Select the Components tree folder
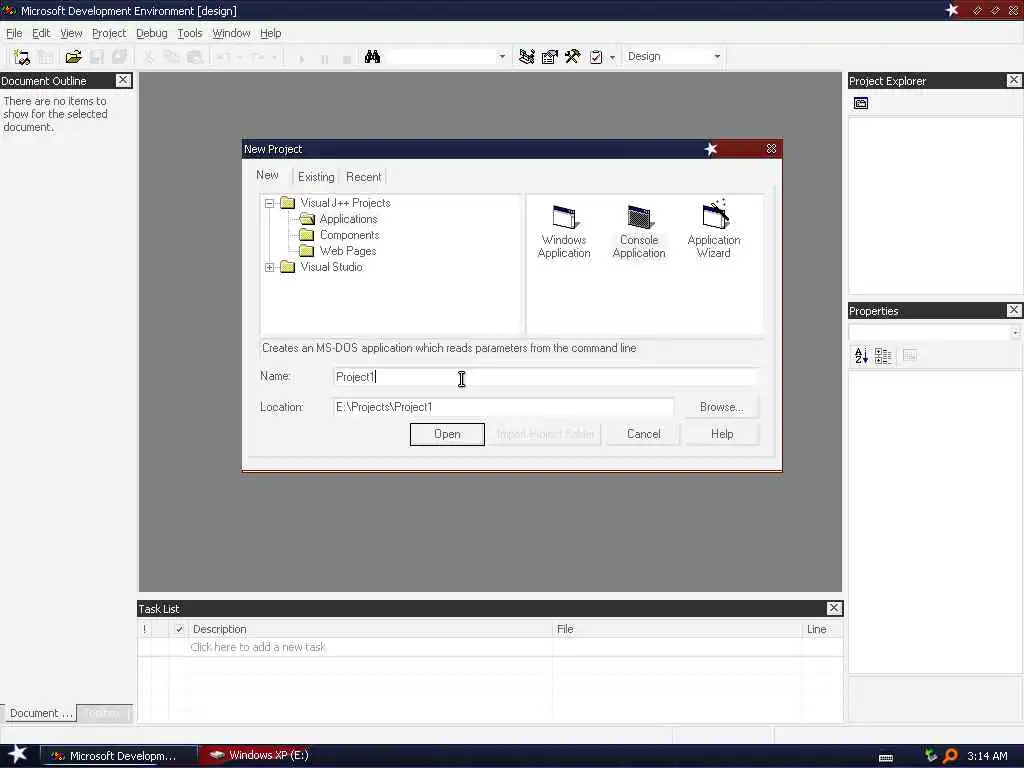Image resolution: width=1024 pixels, height=768 pixels. point(349,235)
